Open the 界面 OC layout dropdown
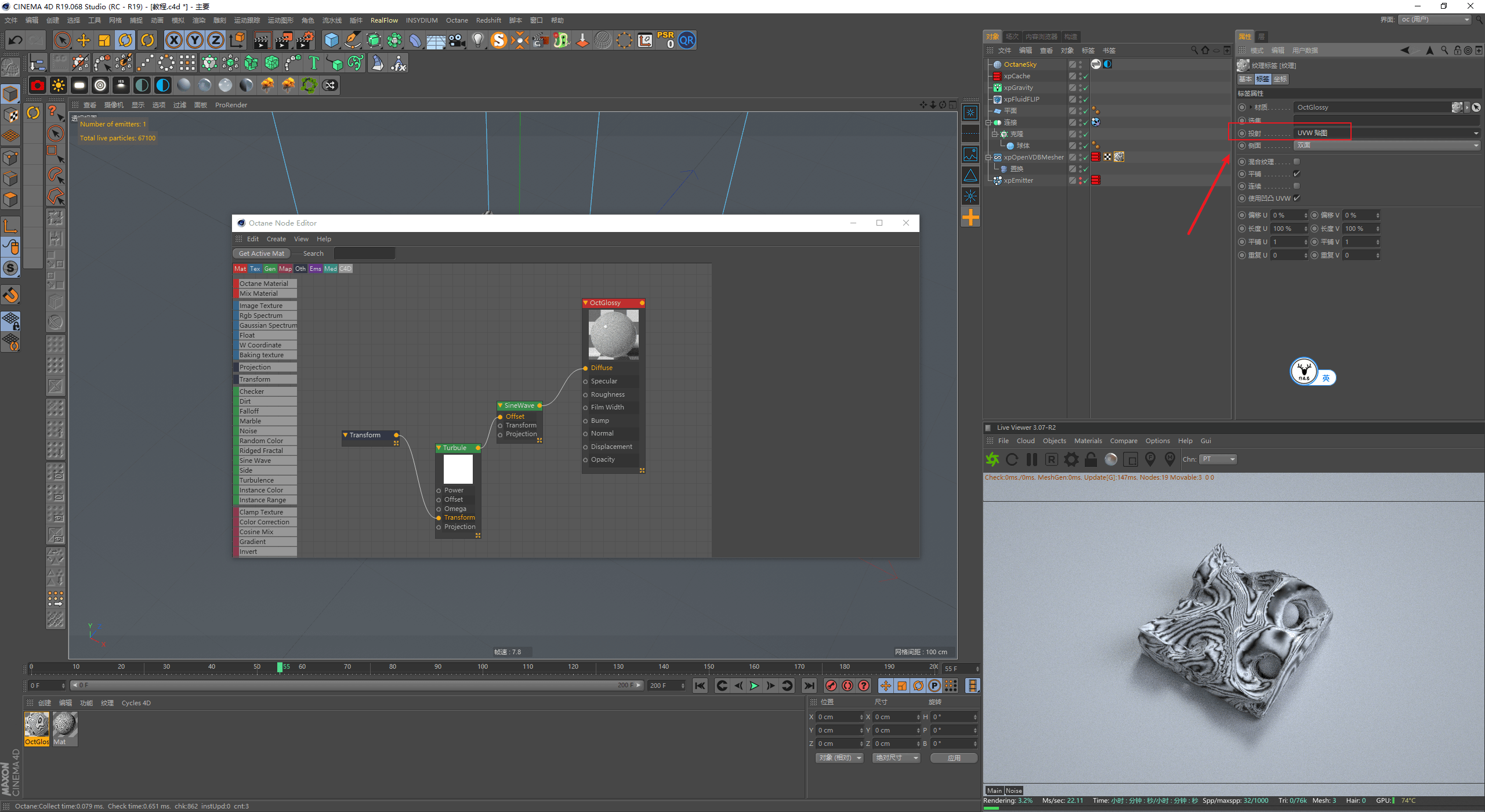Screen dimensions: 1485x812 [x=1435, y=20]
